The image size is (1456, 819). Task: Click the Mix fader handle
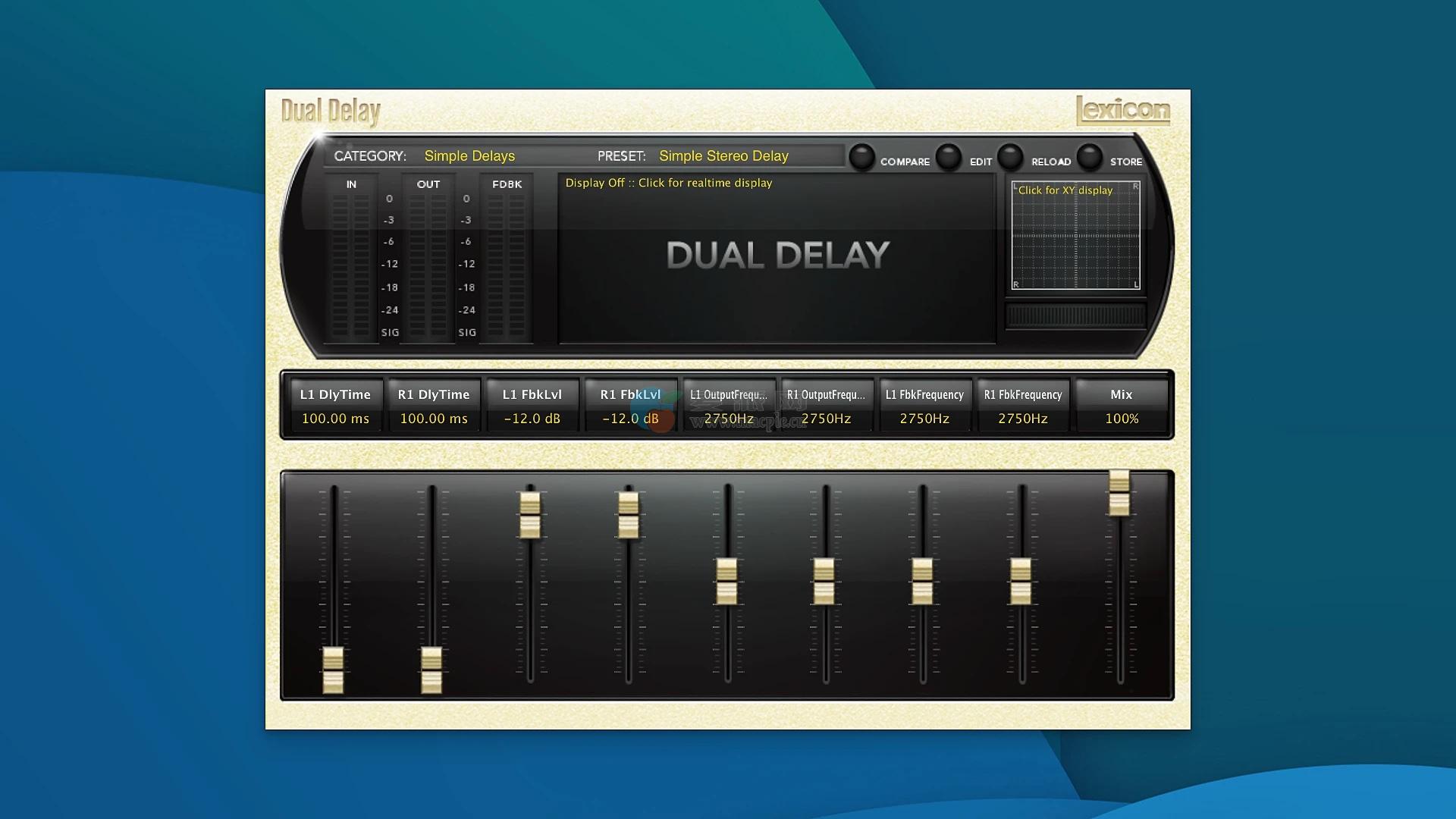(x=1119, y=493)
